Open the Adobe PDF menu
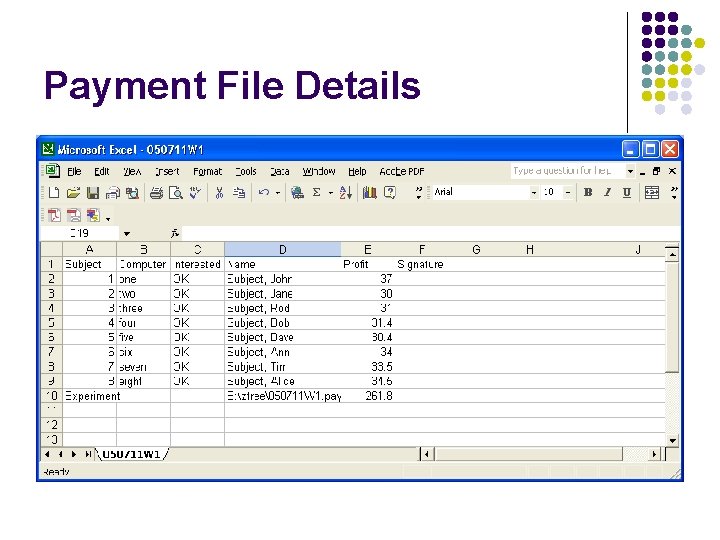The height and width of the screenshot is (540, 720). coord(401,172)
